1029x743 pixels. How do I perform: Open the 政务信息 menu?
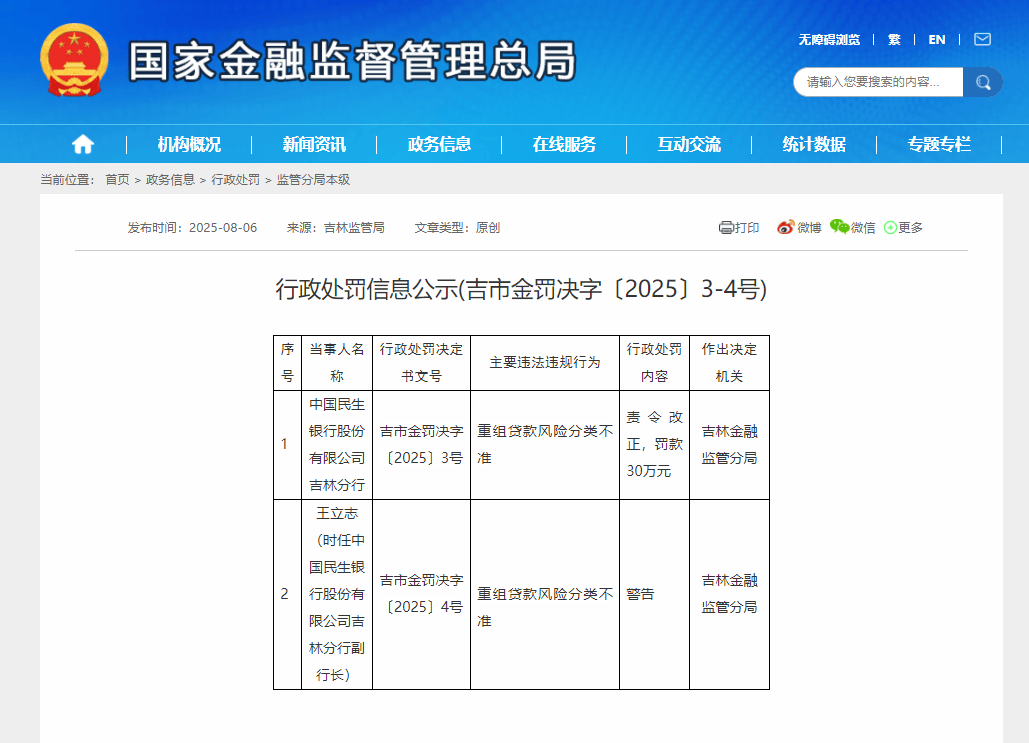coord(439,144)
